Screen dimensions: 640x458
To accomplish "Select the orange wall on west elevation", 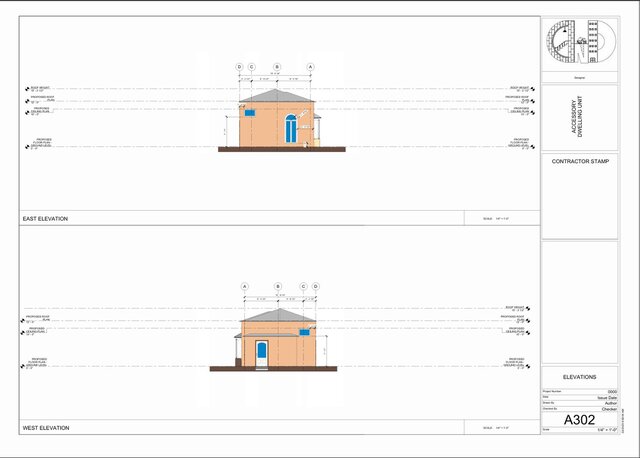I will pos(292,346).
